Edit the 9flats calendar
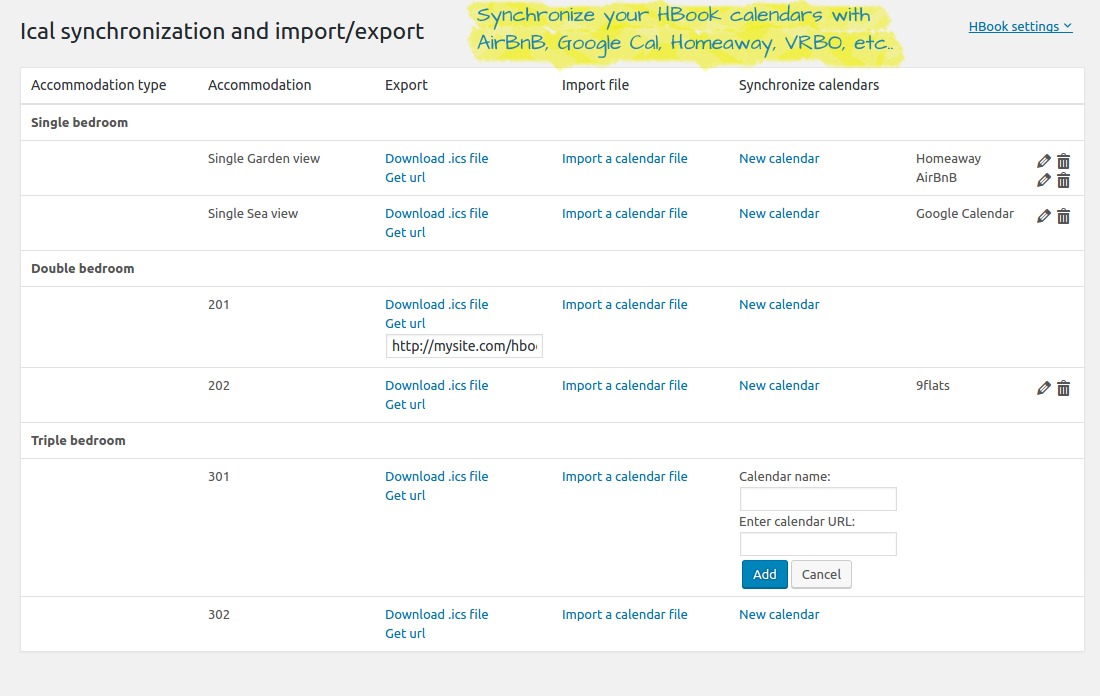The image size is (1100, 696). (x=1044, y=388)
